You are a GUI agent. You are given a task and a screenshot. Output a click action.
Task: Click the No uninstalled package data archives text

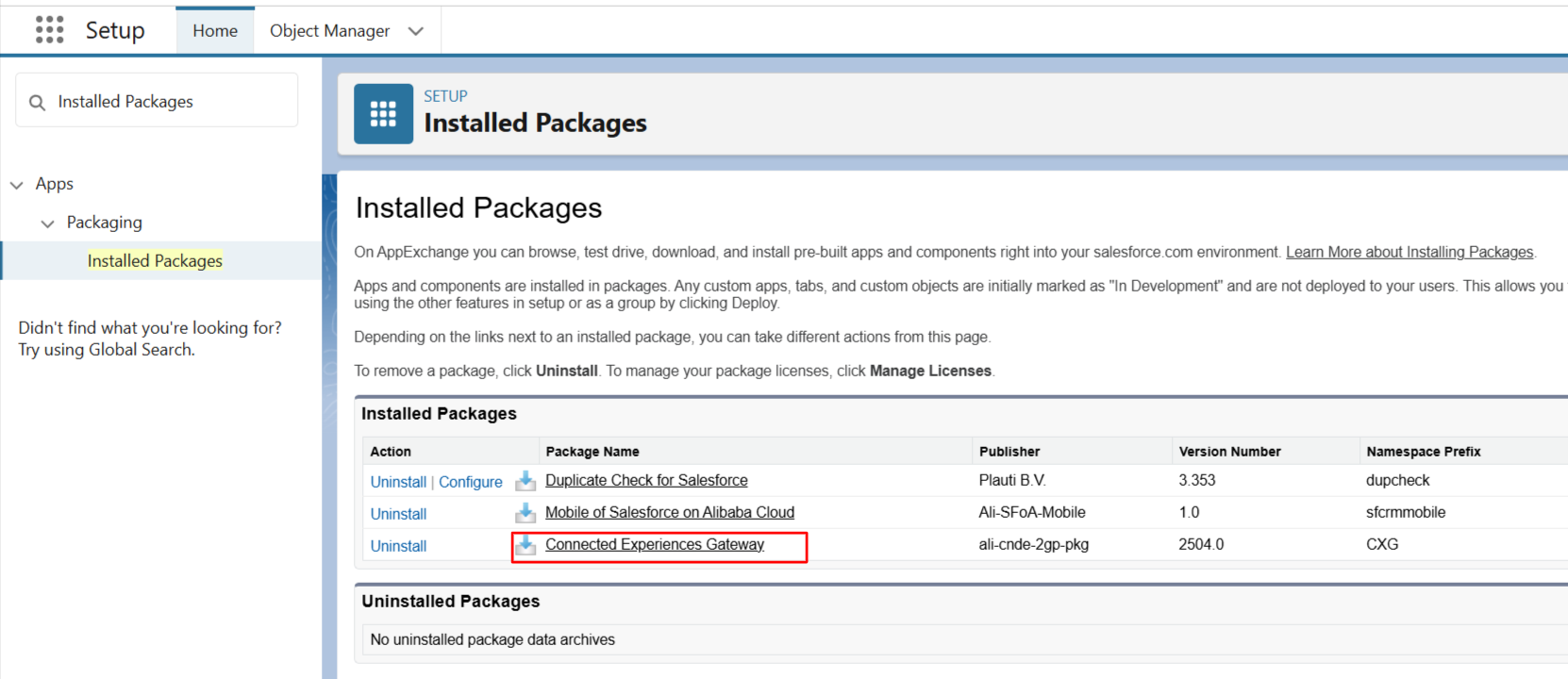click(492, 639)
